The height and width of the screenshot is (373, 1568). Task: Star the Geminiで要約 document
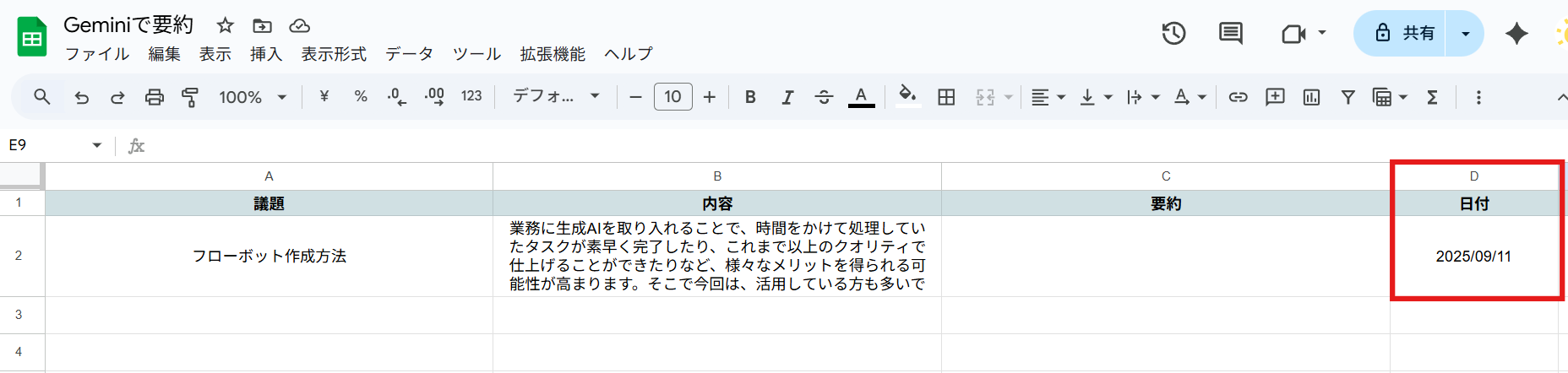225,25
